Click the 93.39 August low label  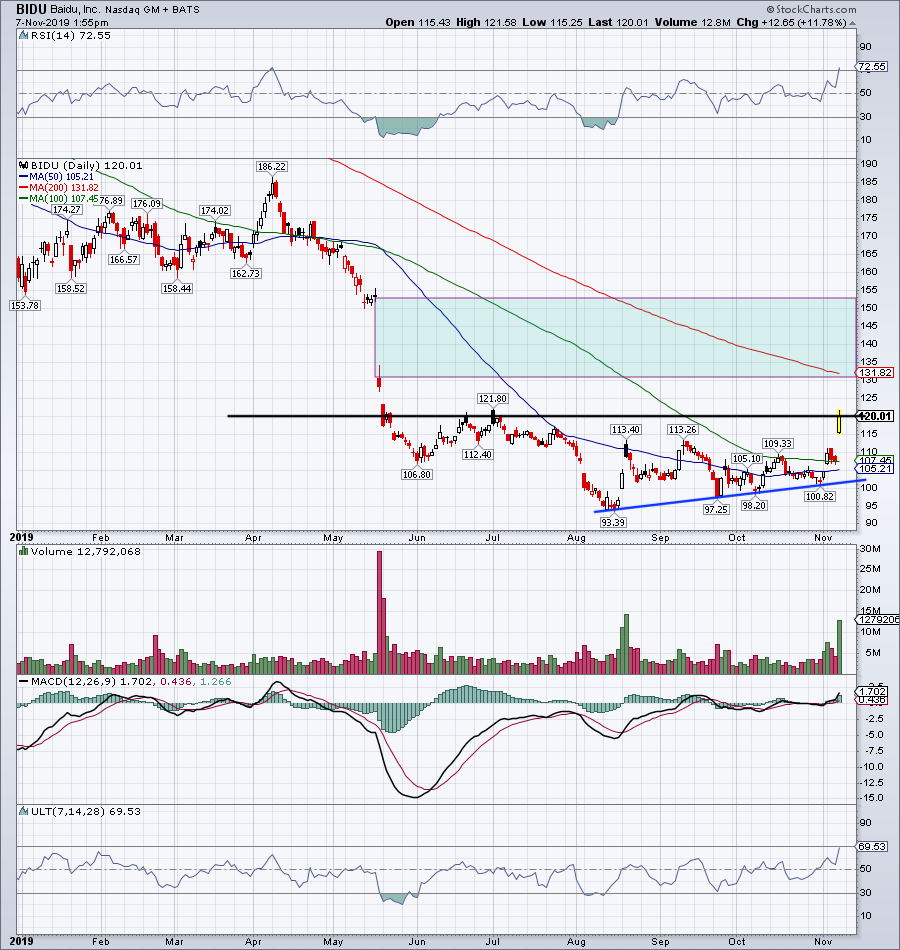(x=613, y=522)
